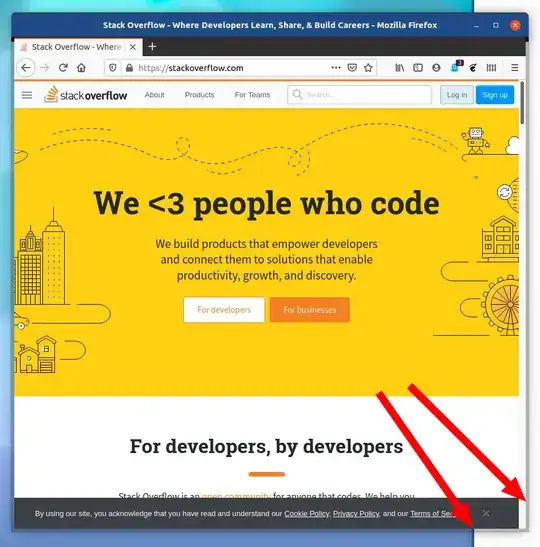This screenshot has height=547, width=540.
Task: Open the Cookie Policy link
Action: pyautogui.click(x=307, y=514)
